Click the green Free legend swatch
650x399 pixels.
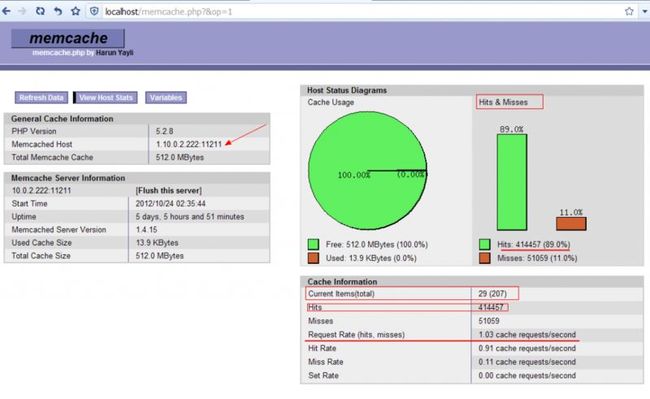pyautogui.click(x=313, y=244)
